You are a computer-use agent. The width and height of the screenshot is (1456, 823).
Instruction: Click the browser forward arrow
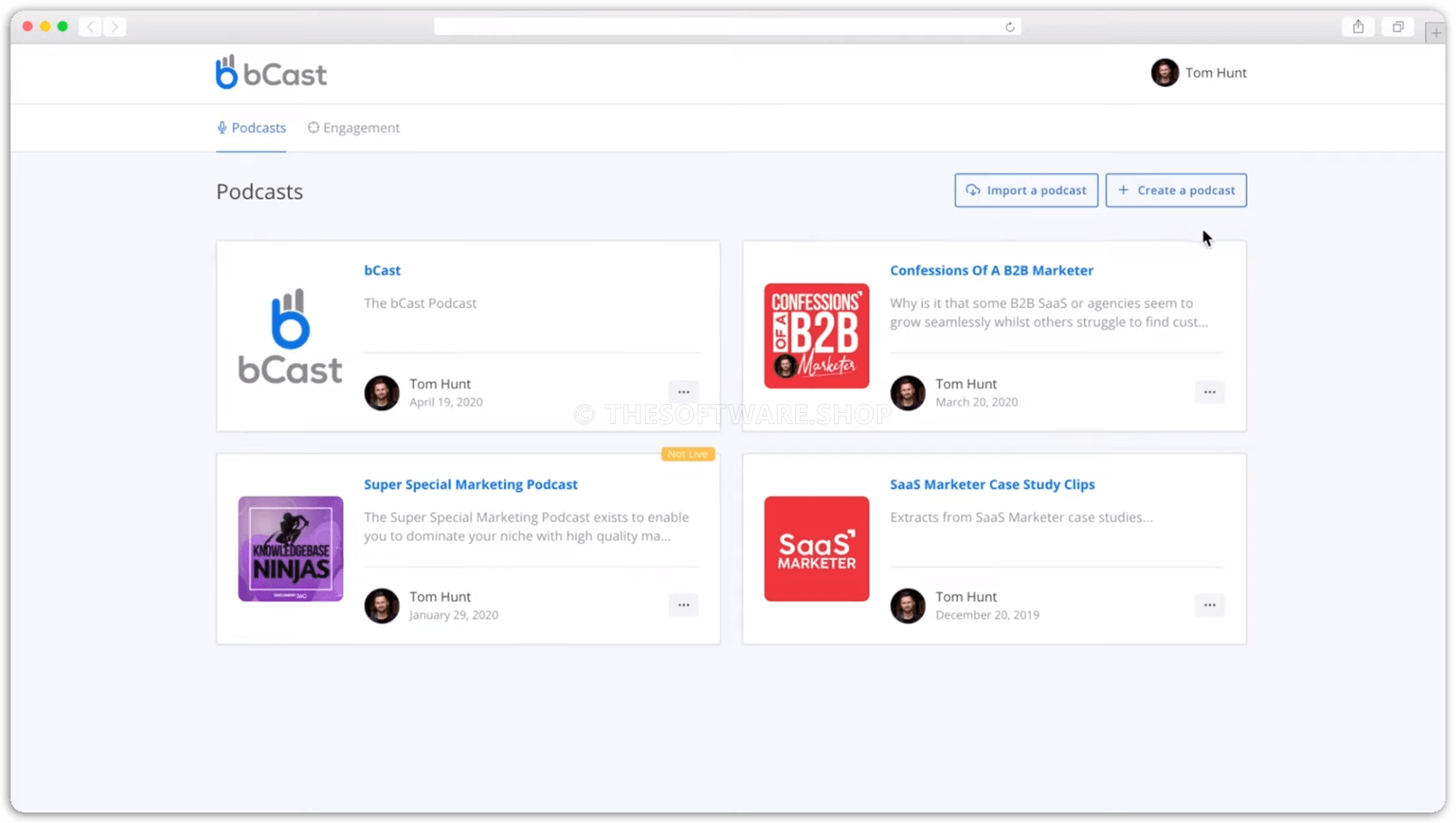114,26
